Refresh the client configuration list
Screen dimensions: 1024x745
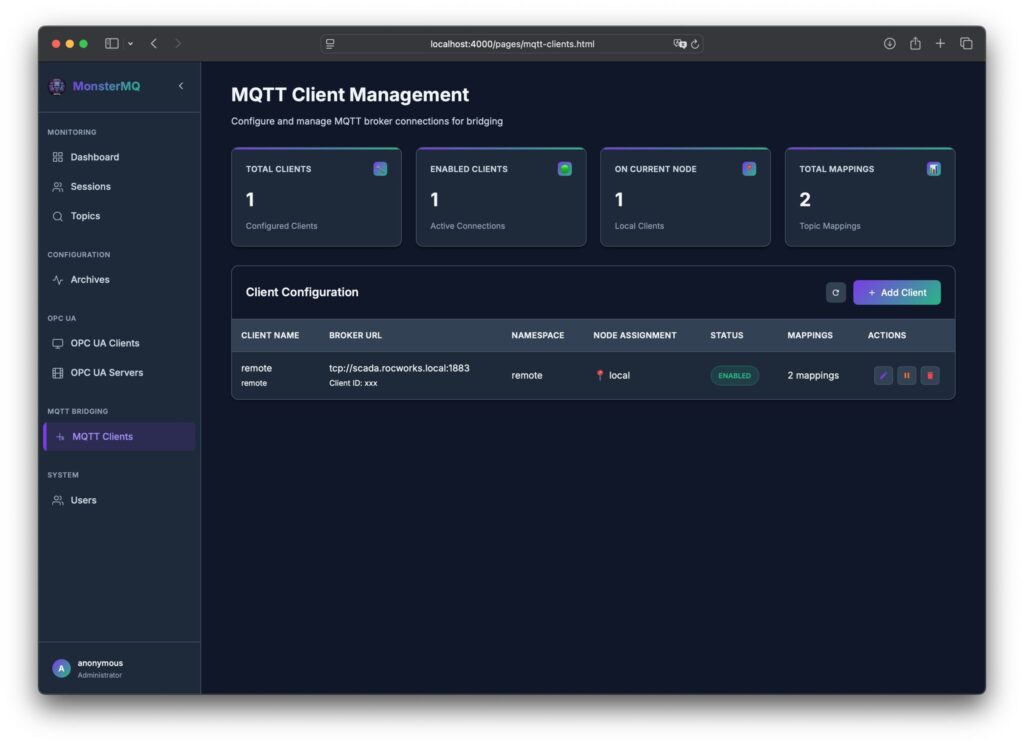(x=836, y=293)
